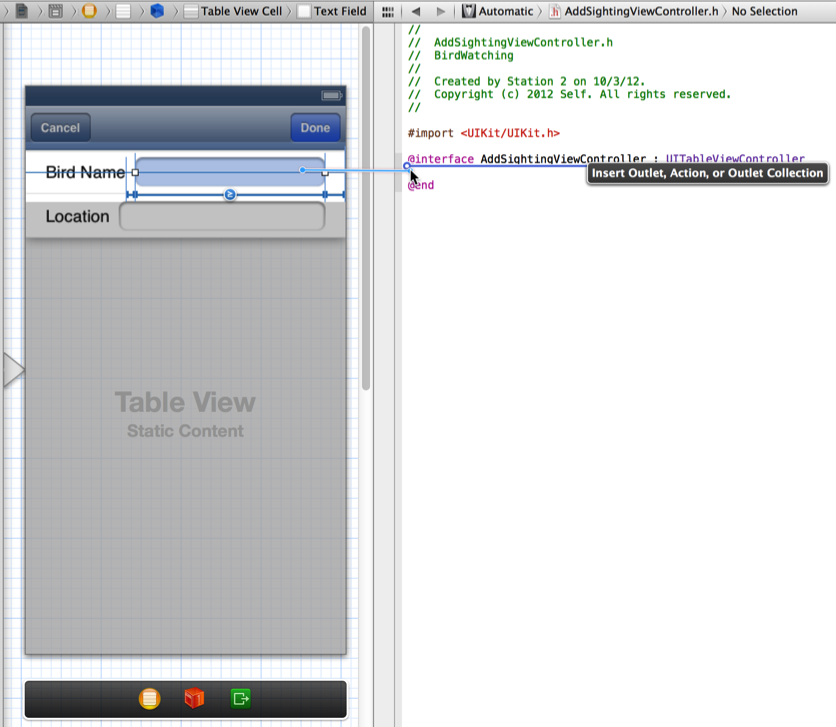Go forward using the right history arrow
This screenshot has height=727, width=836.
440,11
